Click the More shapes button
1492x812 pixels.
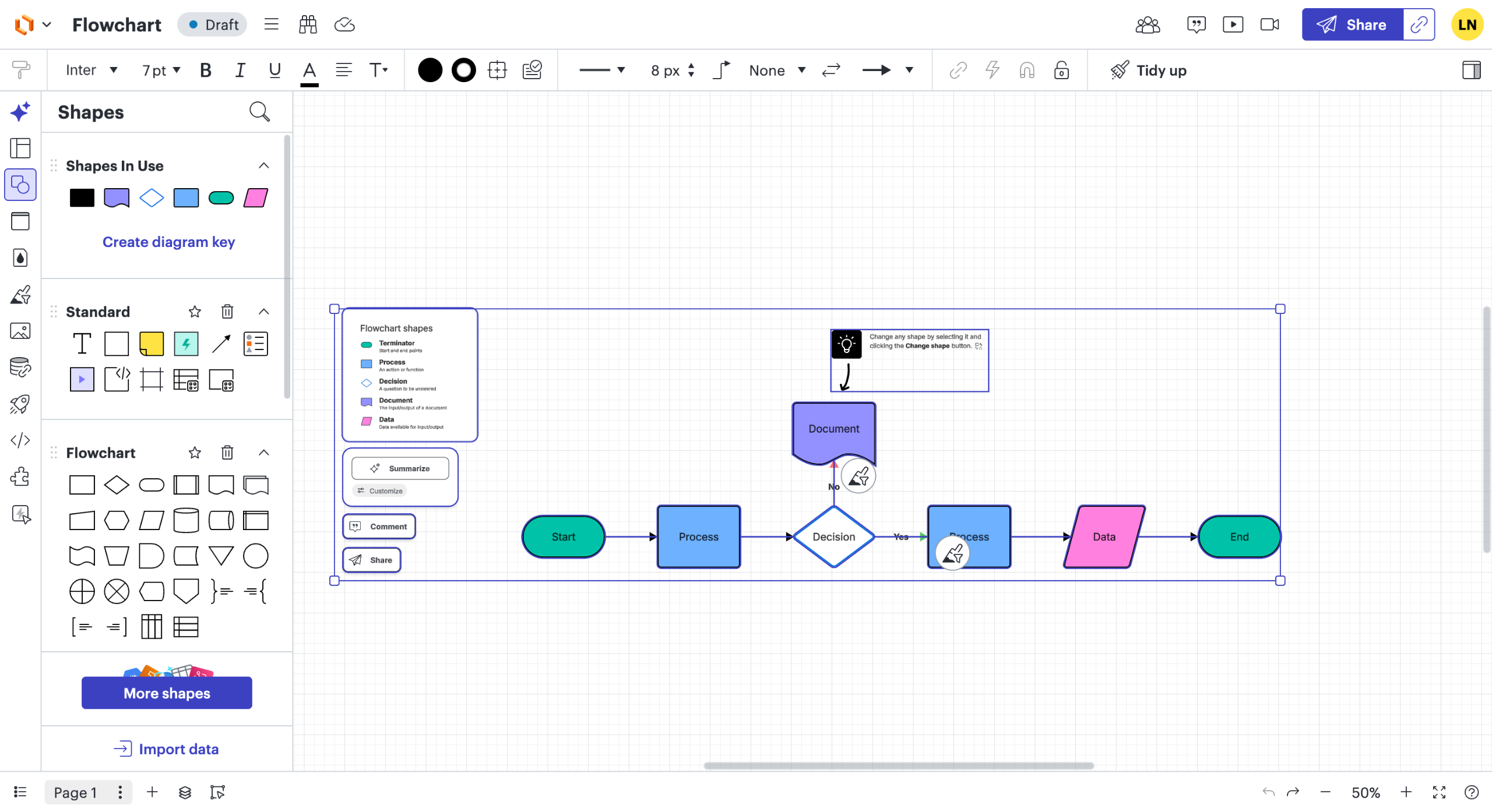pyautogui.click(x=167, y=693)
